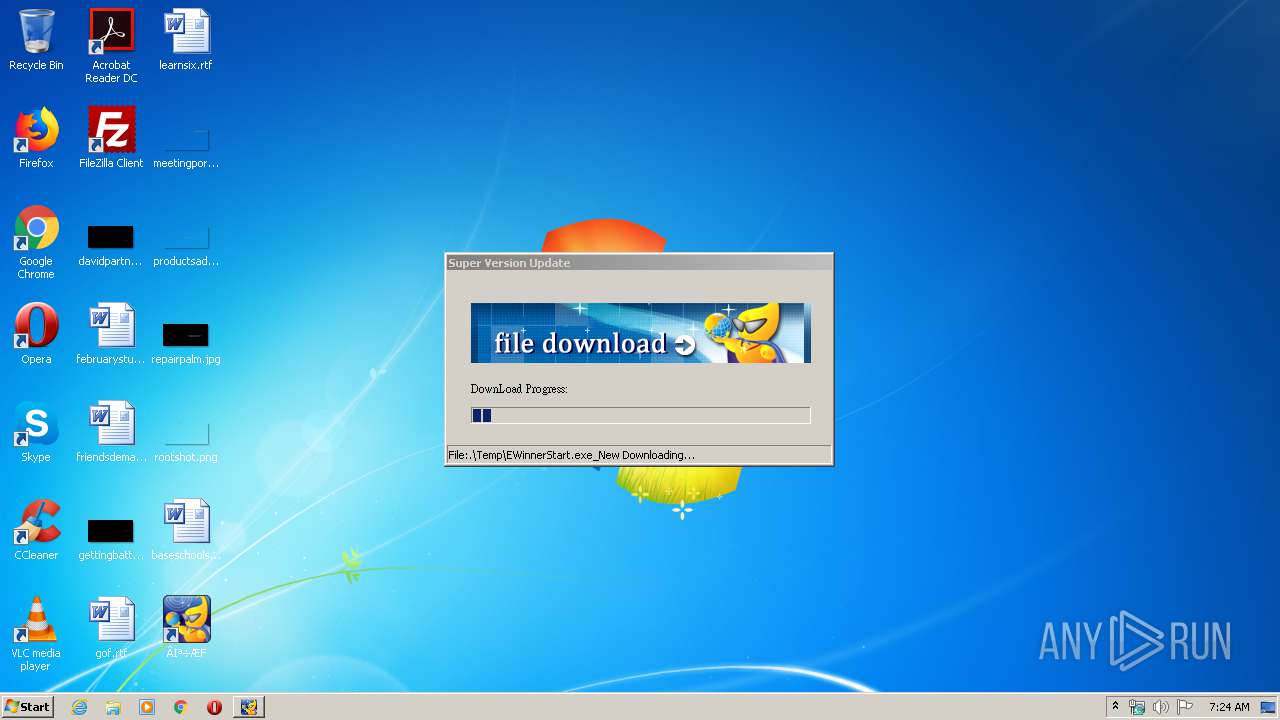1280x720 pixels.
Task: Select the februarystu... Word document
Action: [111, 334]
